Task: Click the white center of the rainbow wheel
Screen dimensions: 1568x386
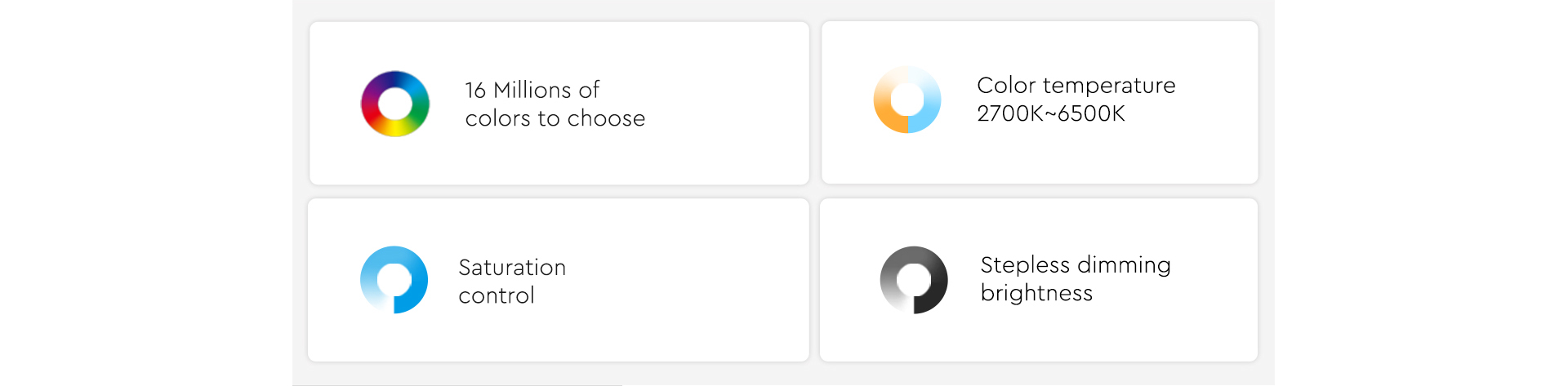Action: (395, 104)
